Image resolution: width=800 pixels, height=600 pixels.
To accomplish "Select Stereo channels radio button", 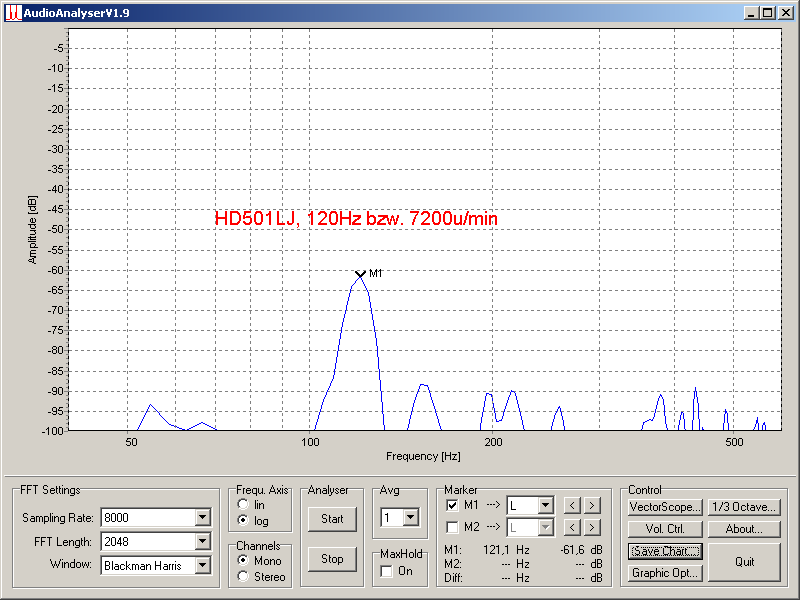I will pyautogui.click(x=243, y=576).
